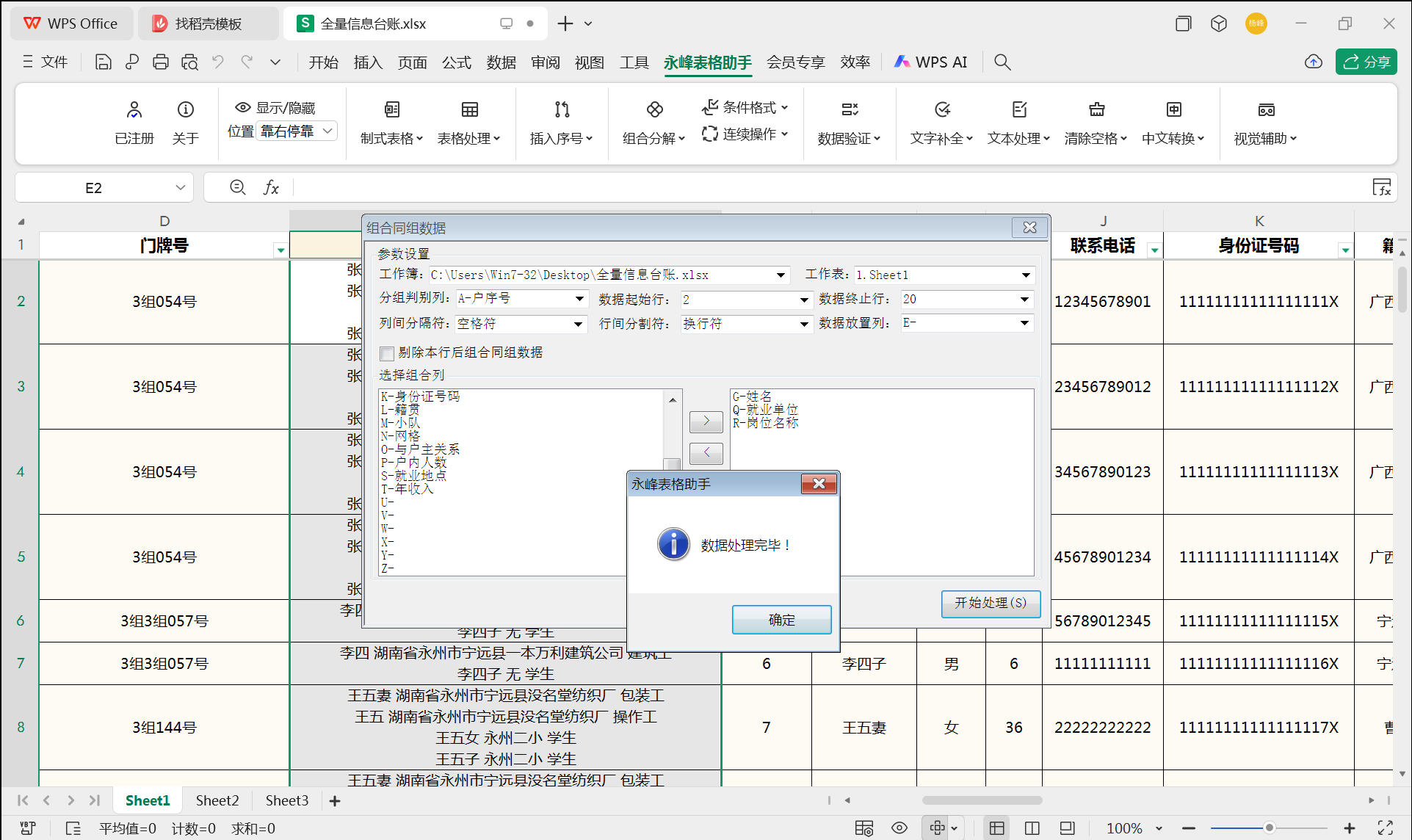Select the 表格处理 icon

(469, 122)
